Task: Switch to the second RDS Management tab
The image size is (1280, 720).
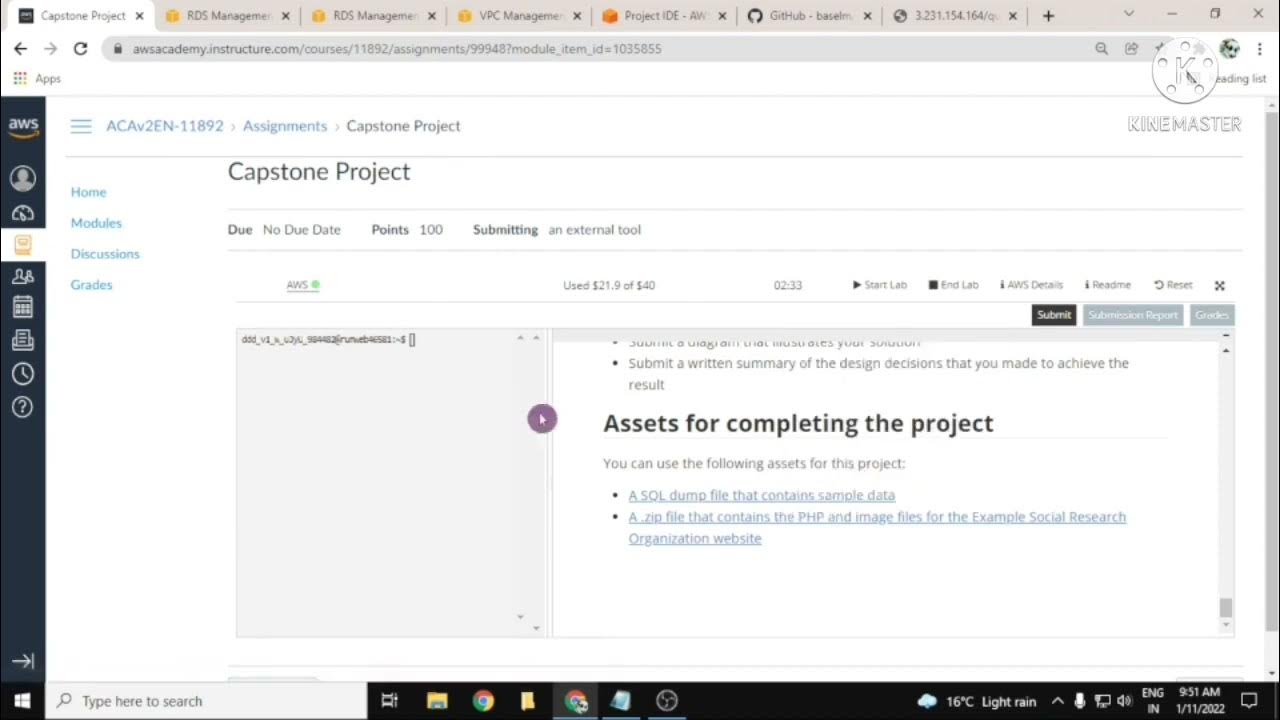Action: 372,16
